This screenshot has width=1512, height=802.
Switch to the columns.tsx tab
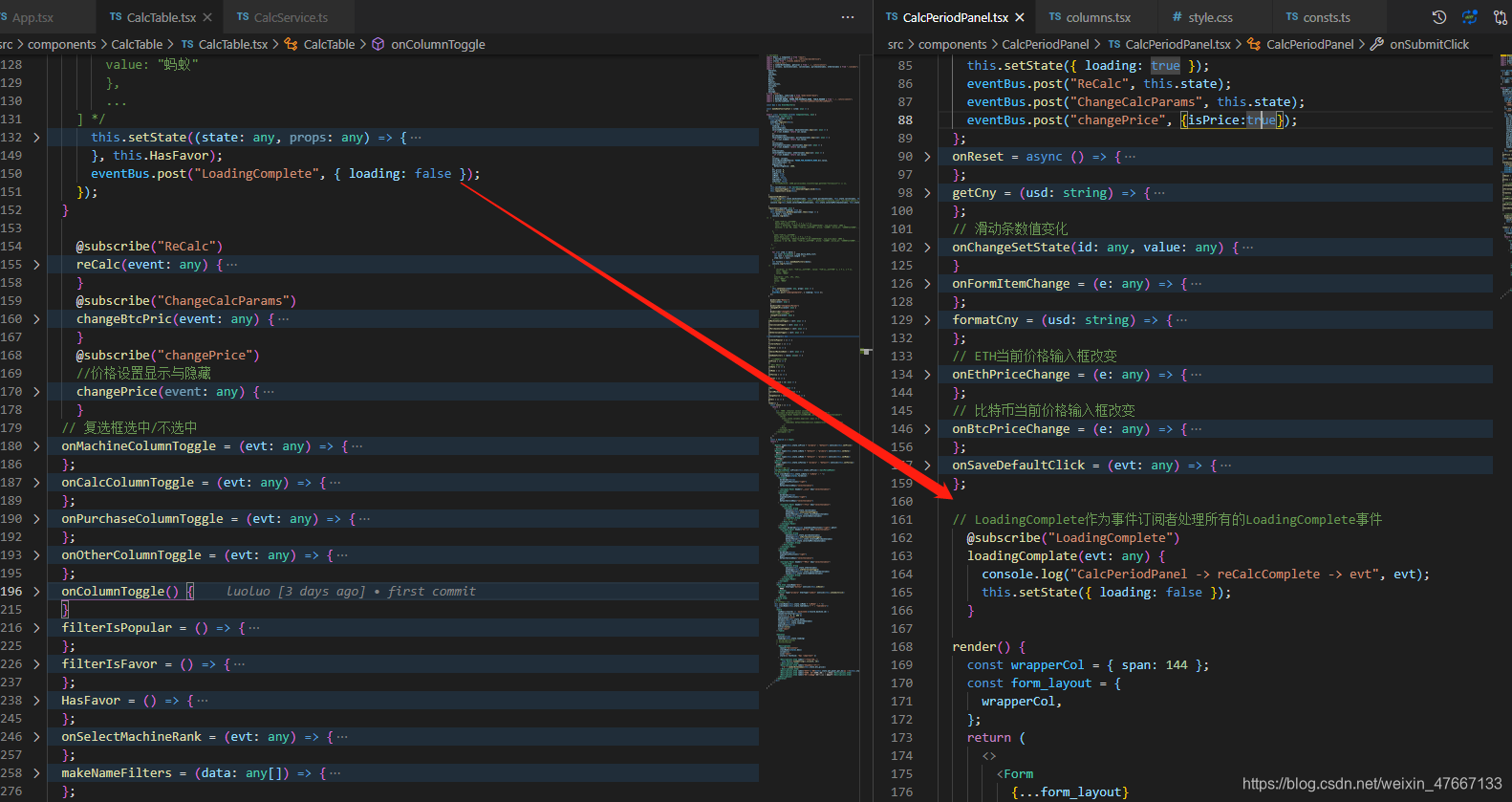1098,17
